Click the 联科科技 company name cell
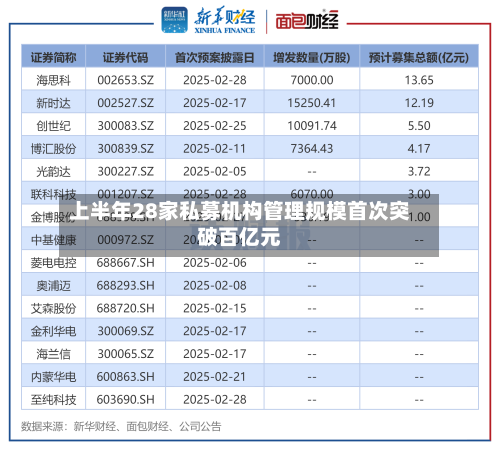 (54, 194)
